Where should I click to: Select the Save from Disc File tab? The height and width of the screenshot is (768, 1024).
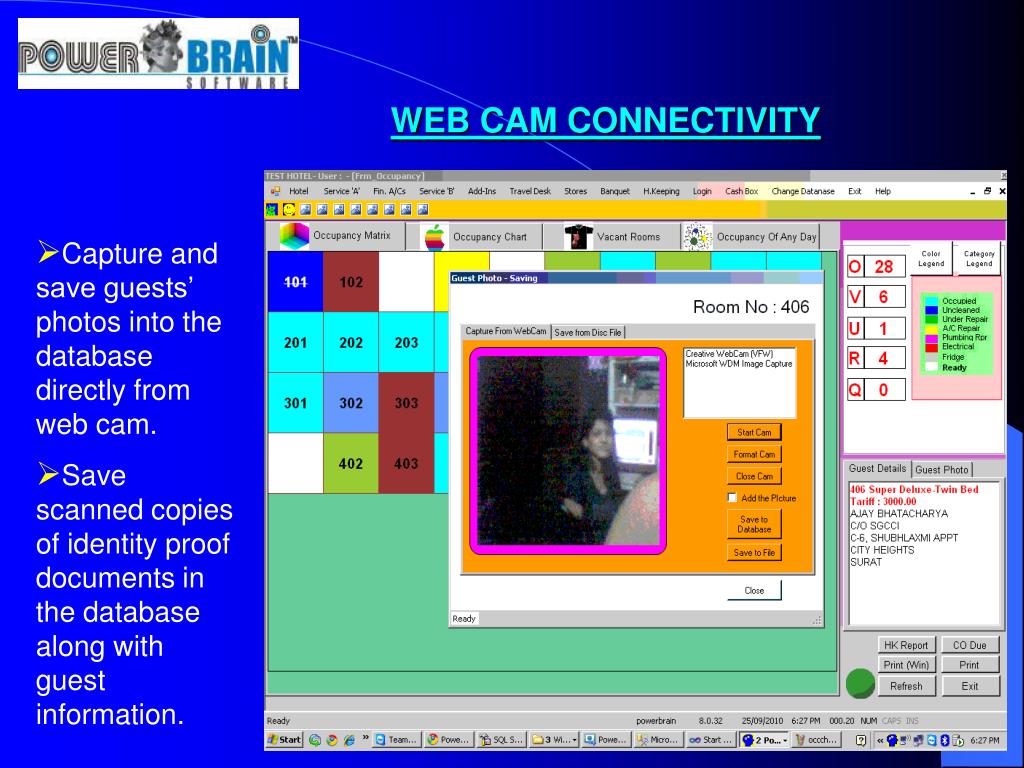tap(588, 332)
